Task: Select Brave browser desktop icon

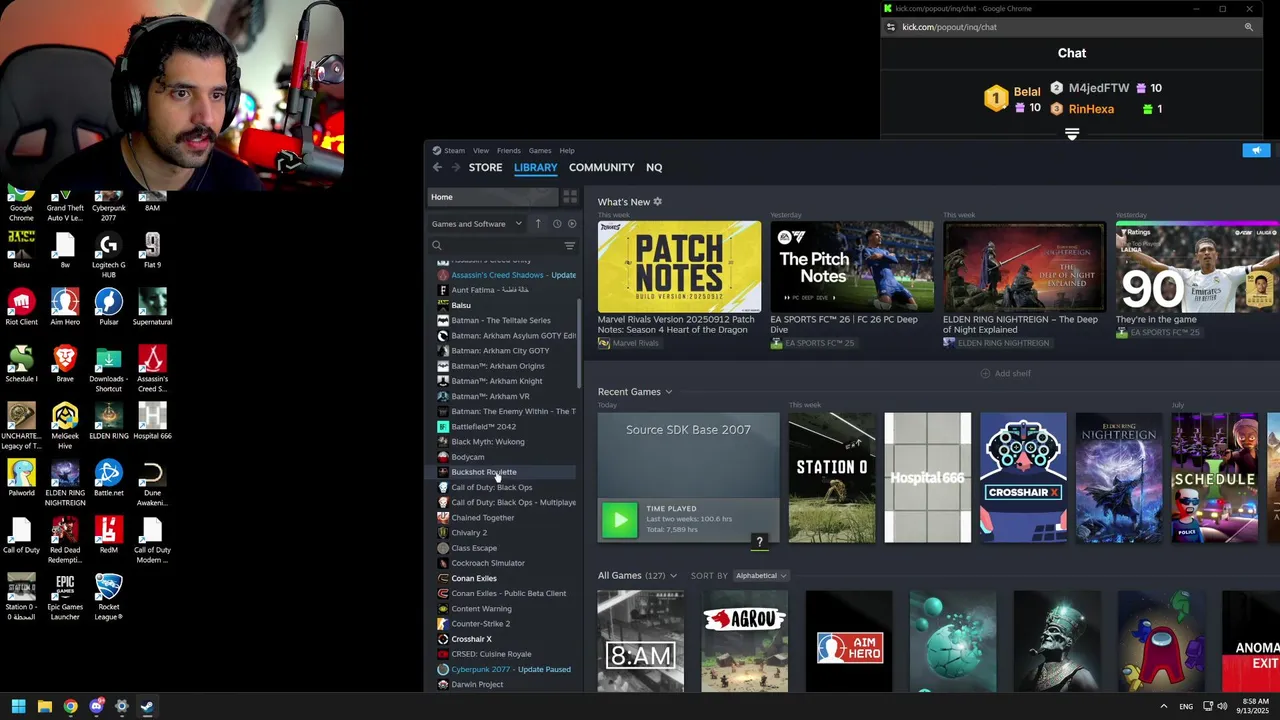Action: click(x=65, y=365)
